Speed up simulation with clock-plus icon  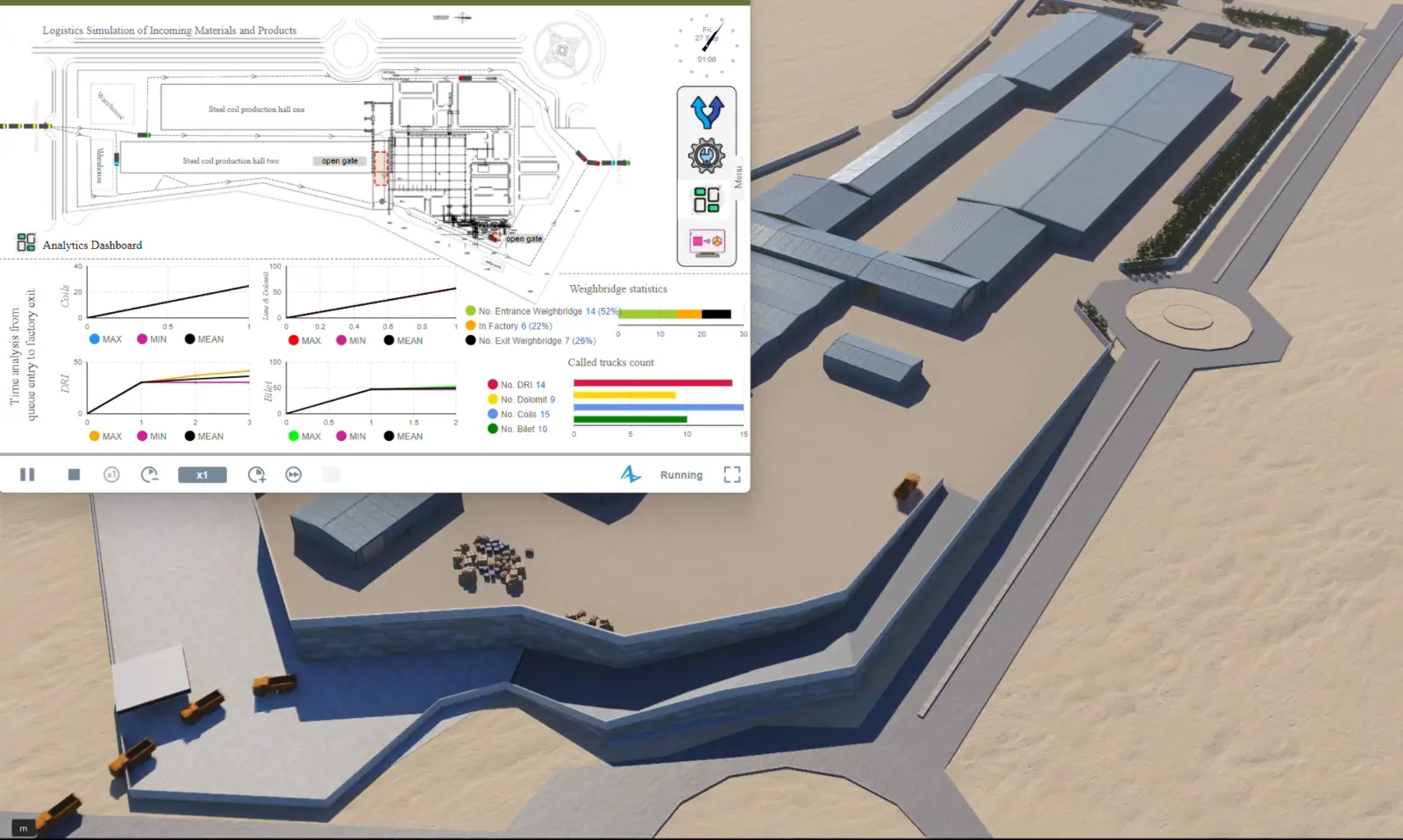pyautogui.click(x=256, y=474)
